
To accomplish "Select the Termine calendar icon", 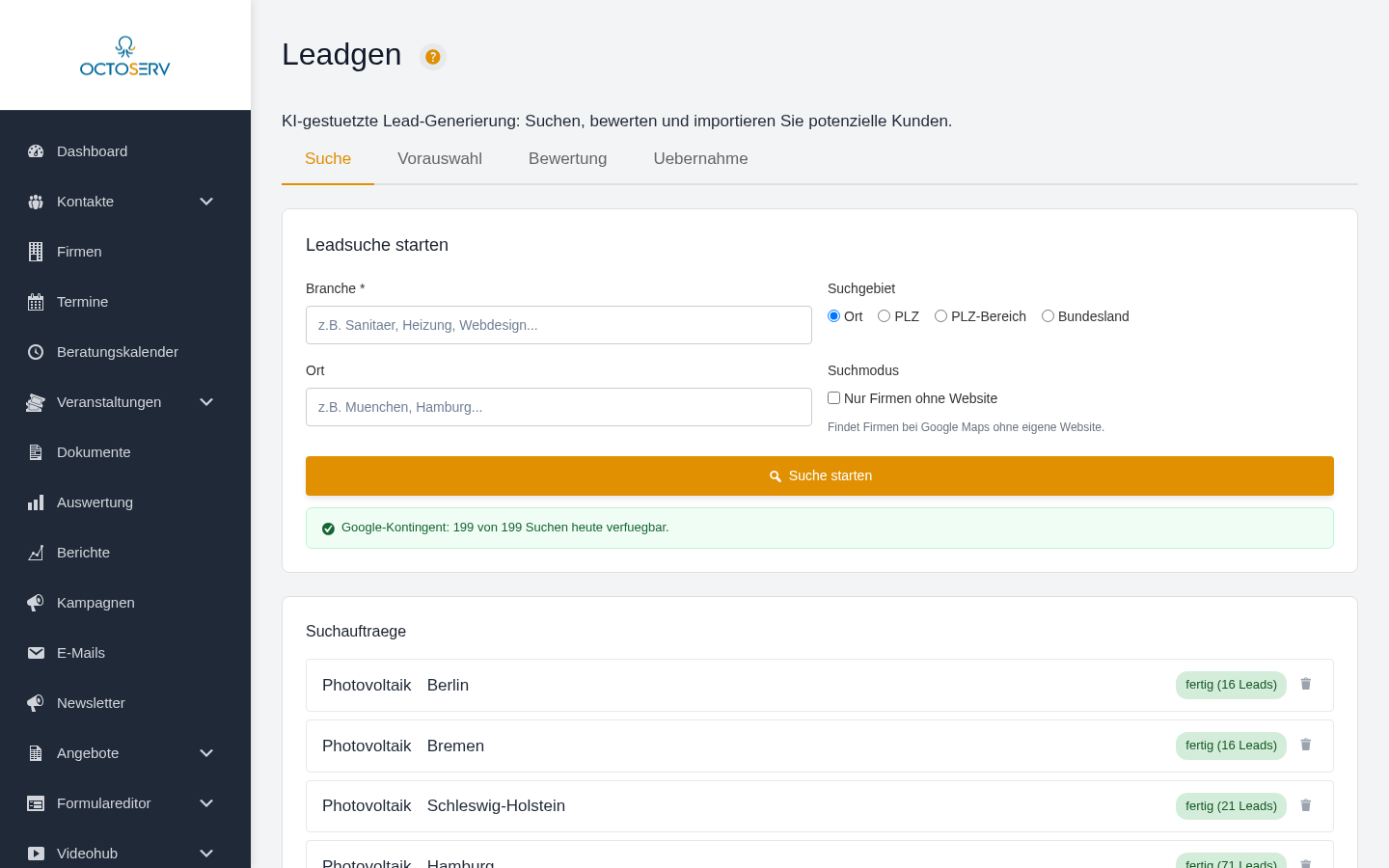I will point(36,302).
